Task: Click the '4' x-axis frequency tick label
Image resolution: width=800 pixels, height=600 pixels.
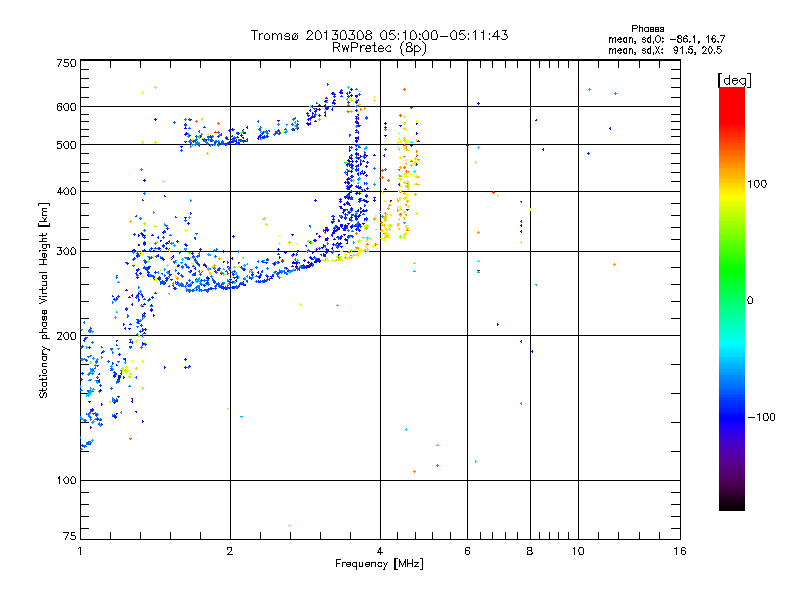Action: pos(380,551)
